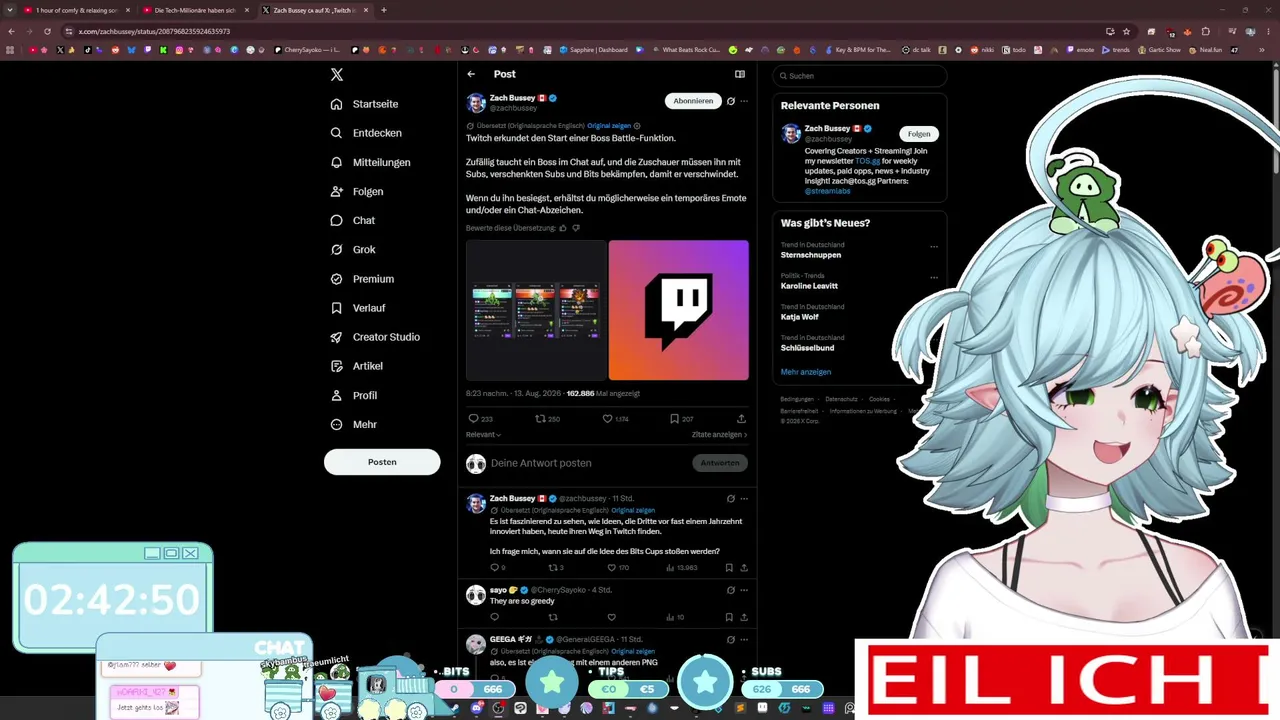This screenshot has height=720, width=1280.
Task: Go to Startseite in the sidebar
Action: (x=365, y=104)
